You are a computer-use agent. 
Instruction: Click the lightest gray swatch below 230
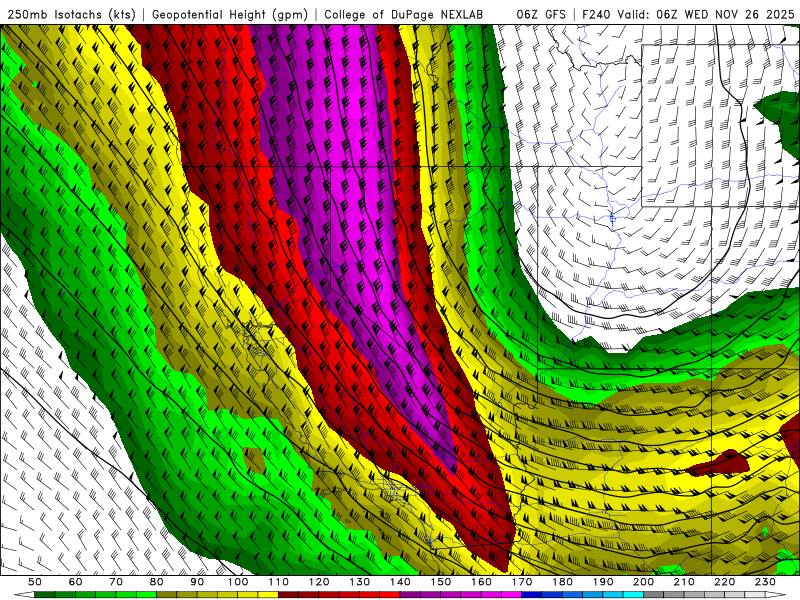coord(755,595)
